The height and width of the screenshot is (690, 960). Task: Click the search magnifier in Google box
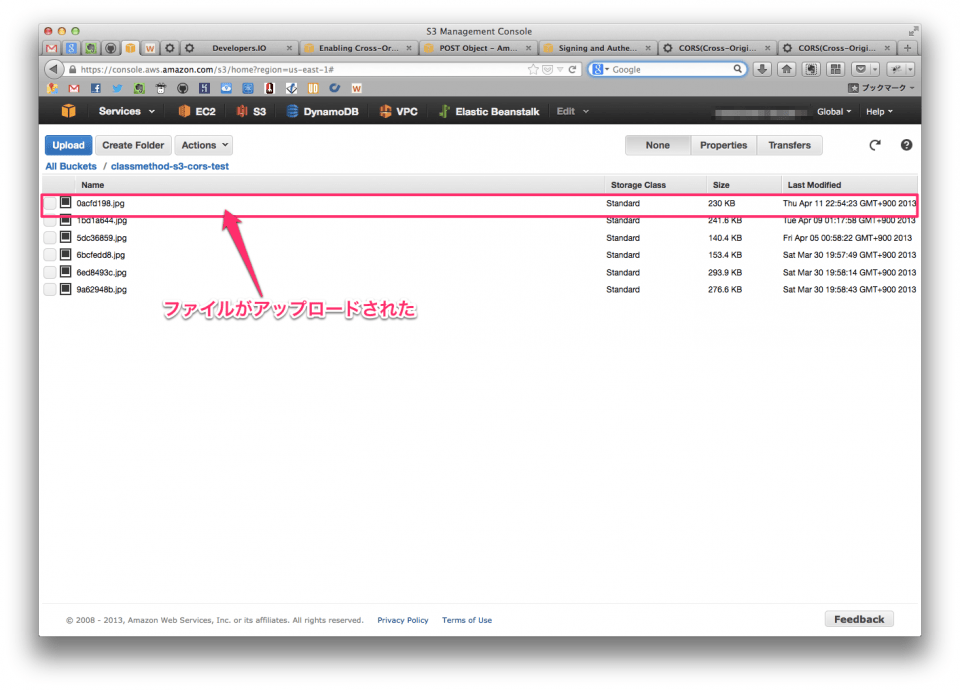coord(738,69)
